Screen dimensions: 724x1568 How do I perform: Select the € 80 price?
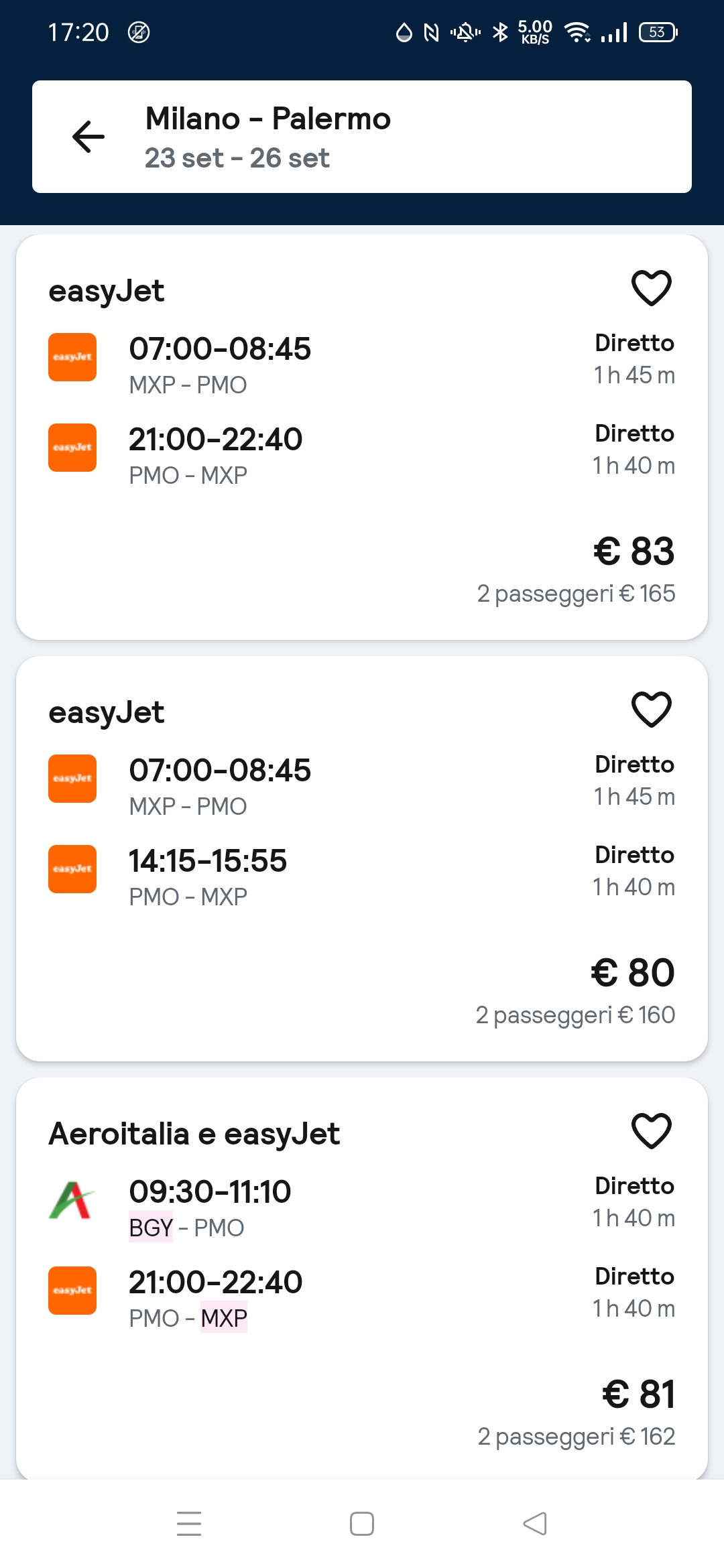(x=633, y=973)
